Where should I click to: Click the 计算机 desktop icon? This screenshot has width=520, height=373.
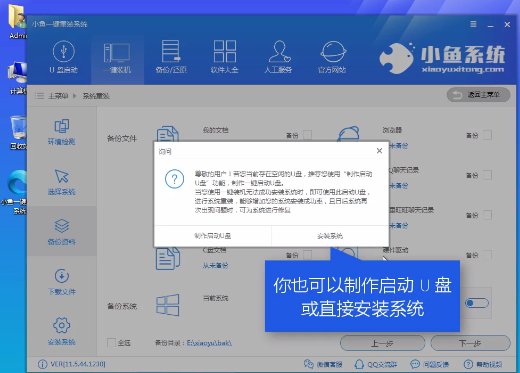pos(17,78)
